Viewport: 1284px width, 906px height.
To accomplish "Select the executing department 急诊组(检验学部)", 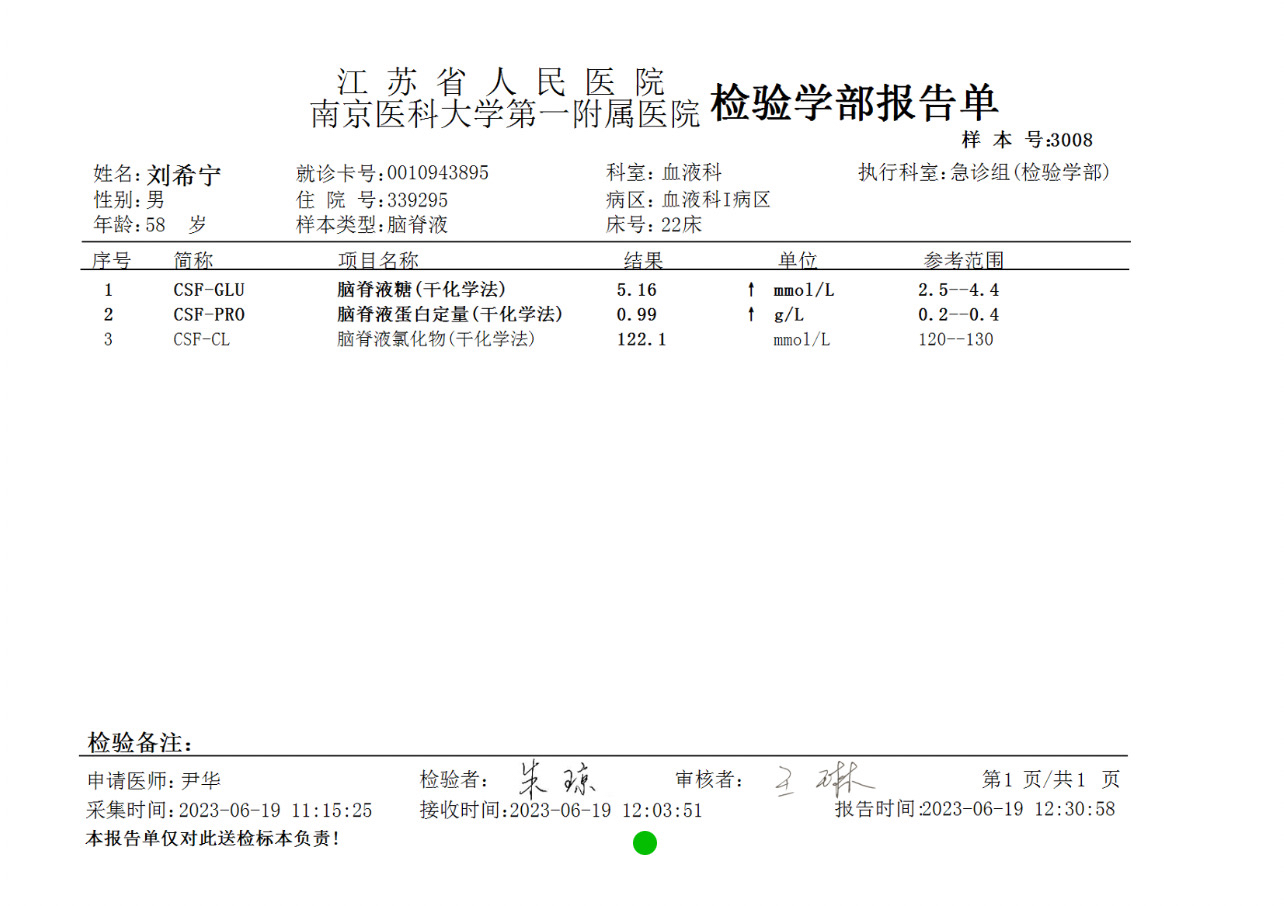I will [1030, 173].
